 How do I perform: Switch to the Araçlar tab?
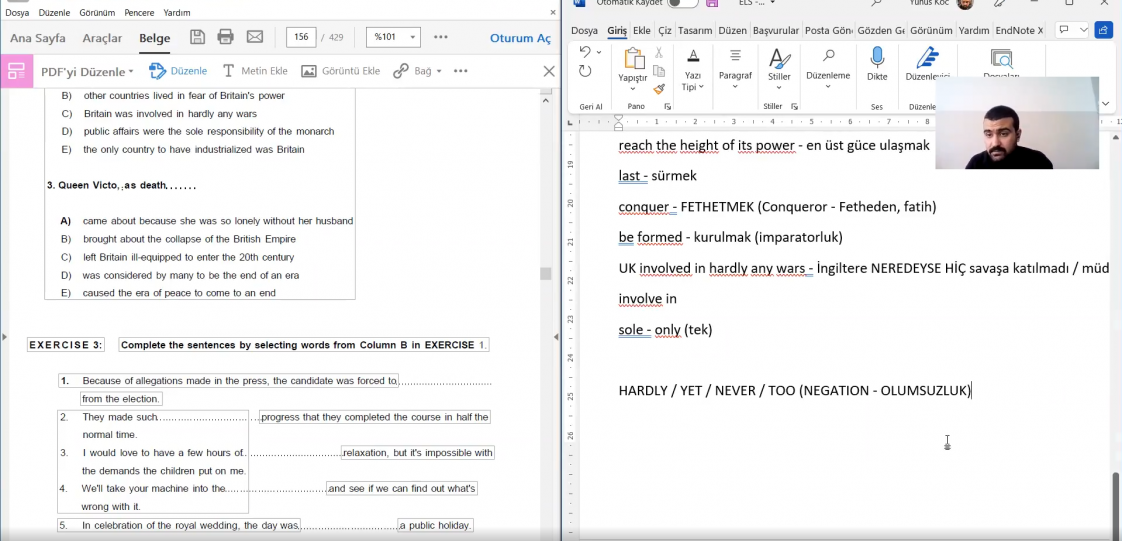[x=102, y=38]
